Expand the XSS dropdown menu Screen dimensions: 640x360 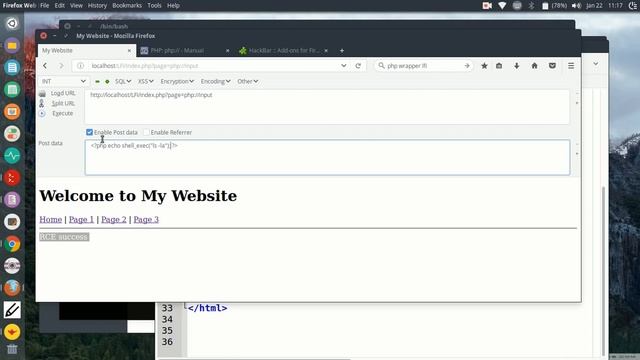click(x=145, y=81)
